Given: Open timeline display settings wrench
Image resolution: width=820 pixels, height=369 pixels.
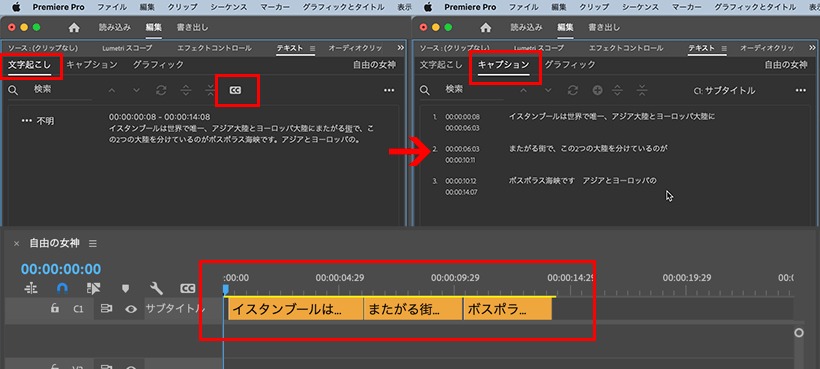Looking at the screenshot, I should click(156, 288).
